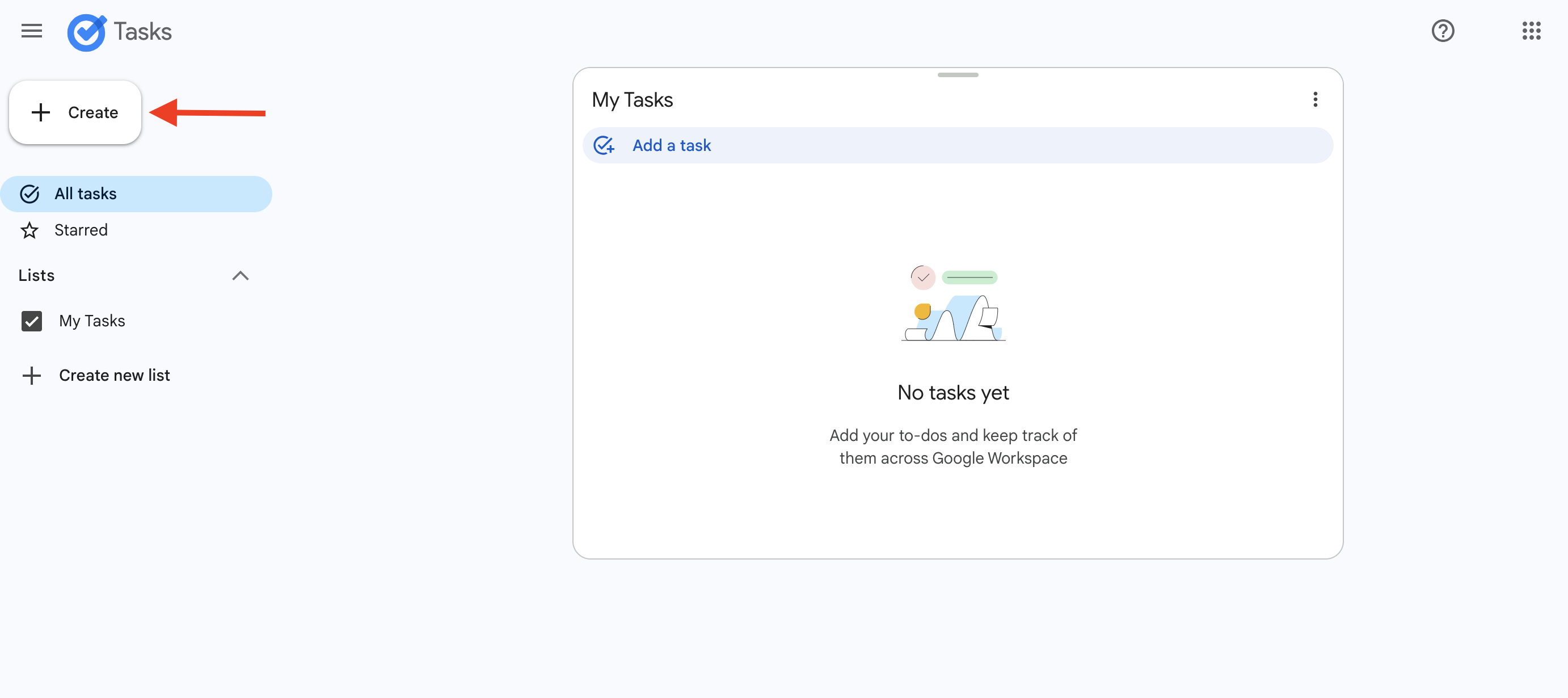
Task: Collapse the Lists section chevron
Action: click(241, 276)
